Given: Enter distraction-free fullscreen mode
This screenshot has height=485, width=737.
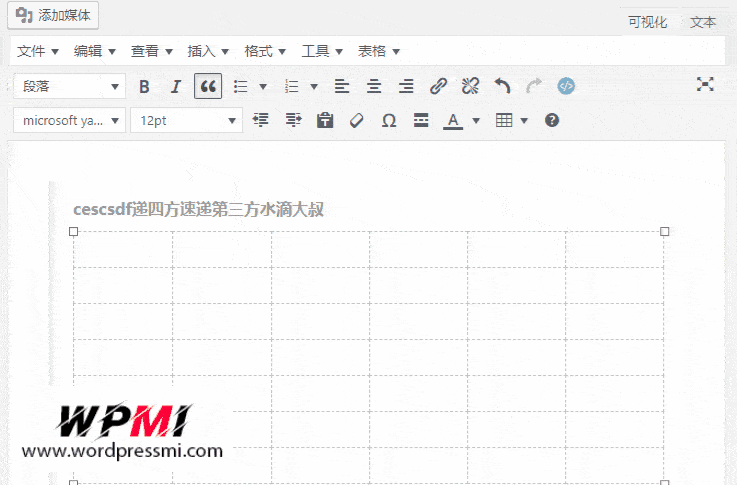Looking at the screenshot, I should tap(705, 85).
